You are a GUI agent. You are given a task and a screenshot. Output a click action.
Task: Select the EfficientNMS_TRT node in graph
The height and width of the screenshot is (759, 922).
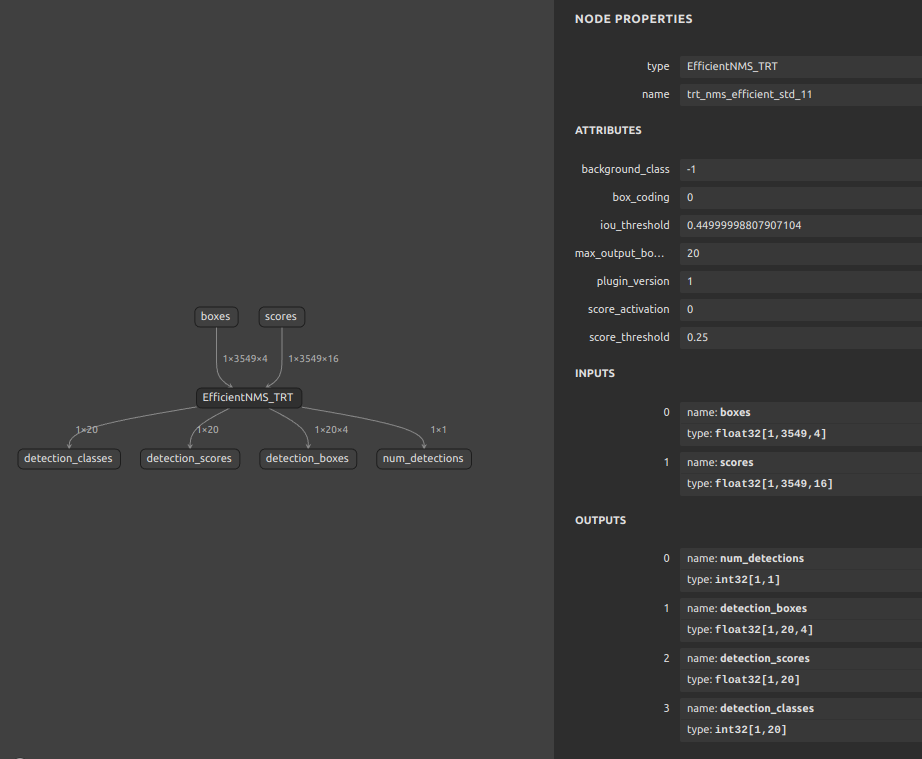[248, 397]
